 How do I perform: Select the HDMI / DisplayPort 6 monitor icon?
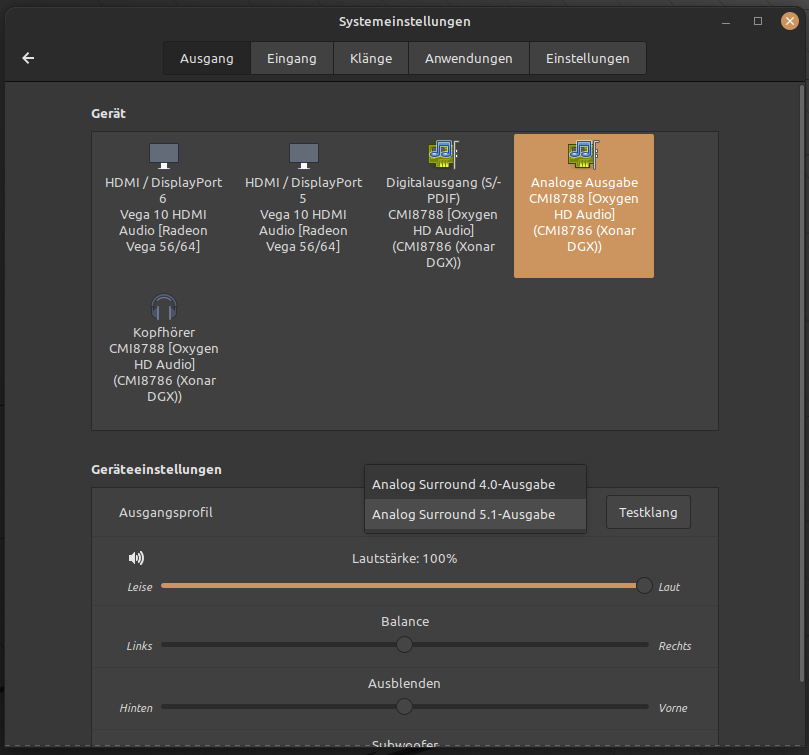(x=164, y=155)
